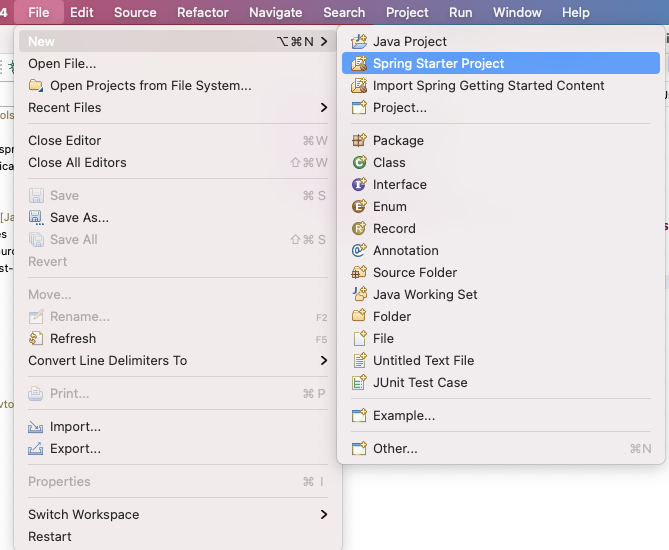
Task: Open the Project menu in the menu bar
Action: [x=407, y=12]
